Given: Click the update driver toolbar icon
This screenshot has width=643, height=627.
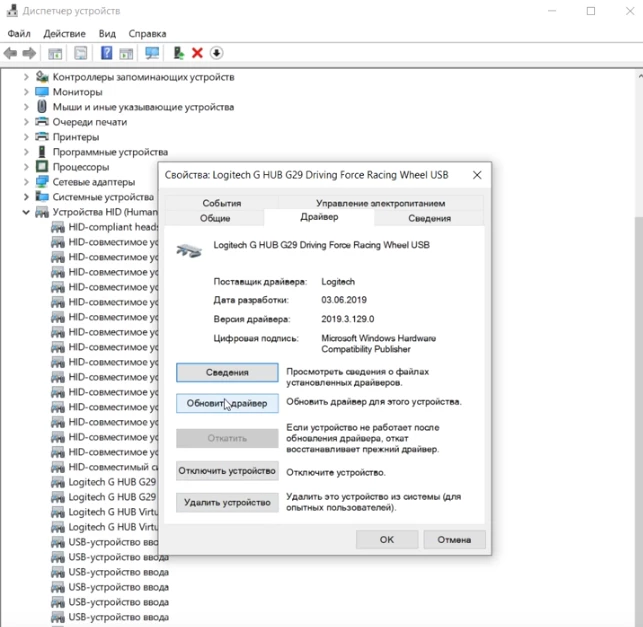Looking at the screenshot, I should (x=178, y=53).
